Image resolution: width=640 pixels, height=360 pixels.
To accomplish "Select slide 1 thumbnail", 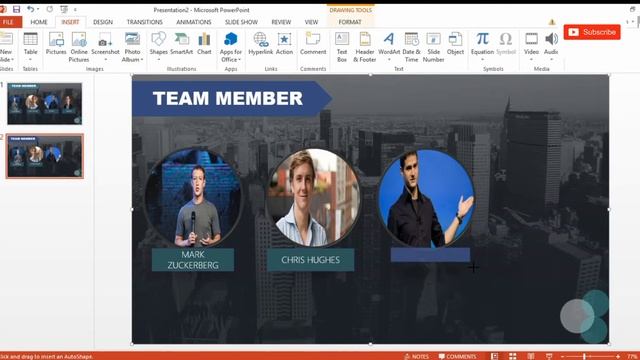I will [44, 104].
